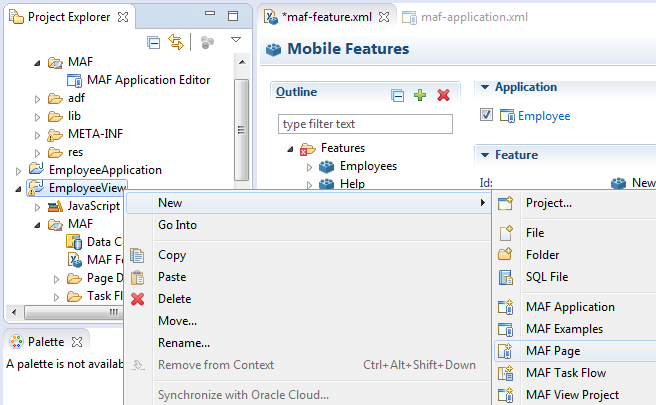Screen dimensions: 656x405
Task: Click Collapse All icon in Project Explorer toolbar
Action: [x=154, y=42]
